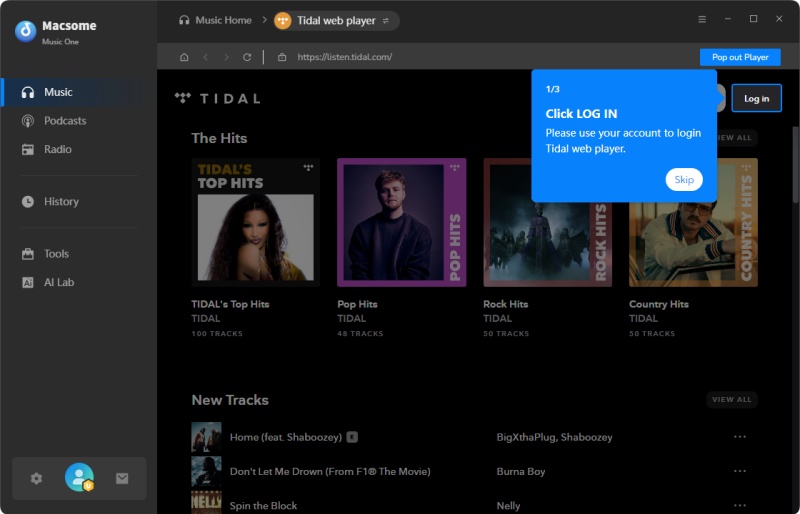Go to Music Home breadcrumb
The image size is (800, 514).
(x=215, y=20)
